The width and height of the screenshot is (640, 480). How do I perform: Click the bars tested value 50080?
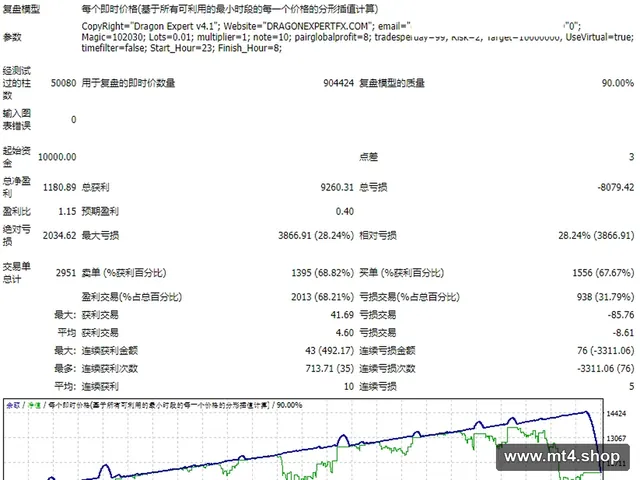63,83
